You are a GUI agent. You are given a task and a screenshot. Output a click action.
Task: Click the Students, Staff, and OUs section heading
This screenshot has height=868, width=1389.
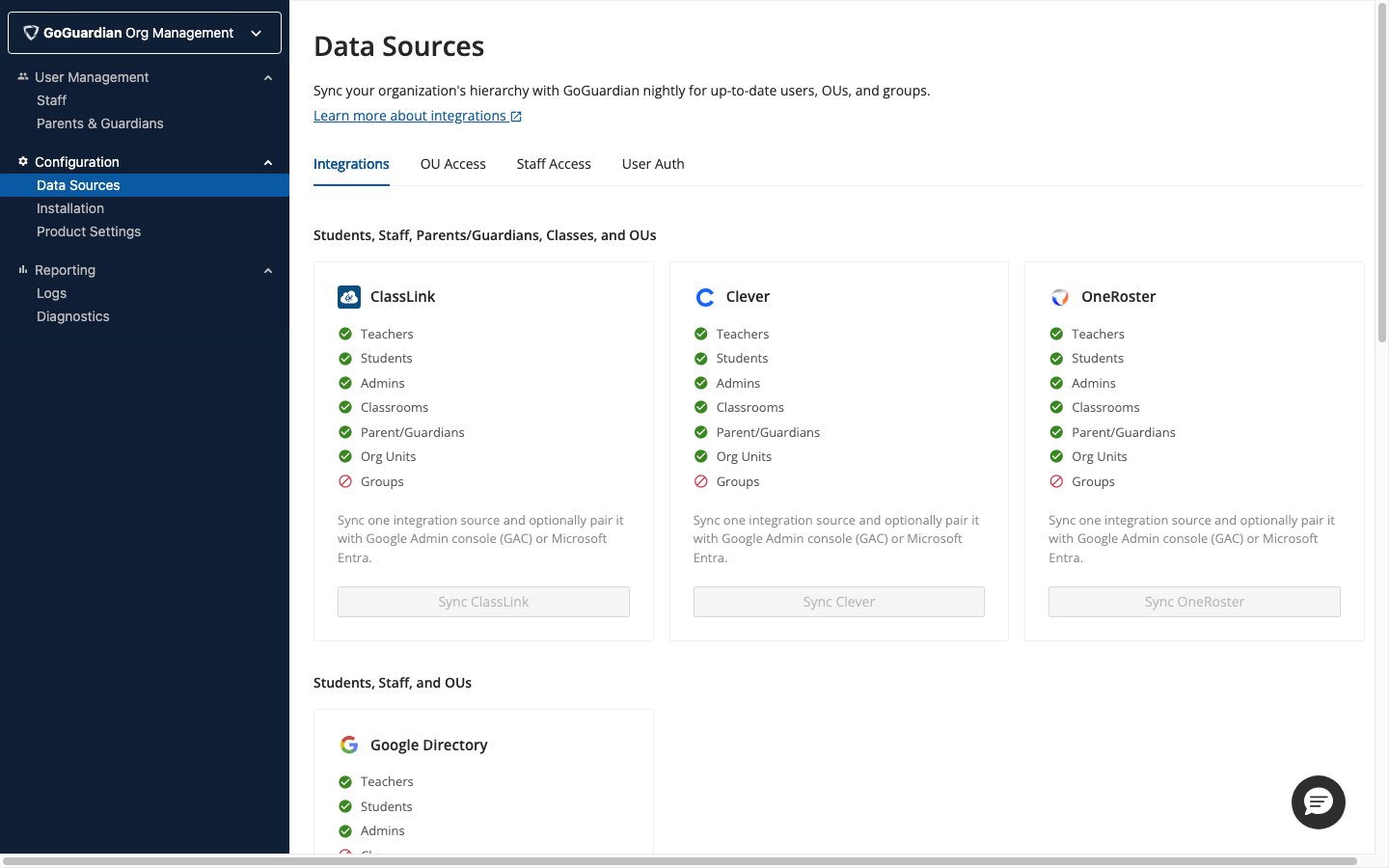(x=393, y=683)
